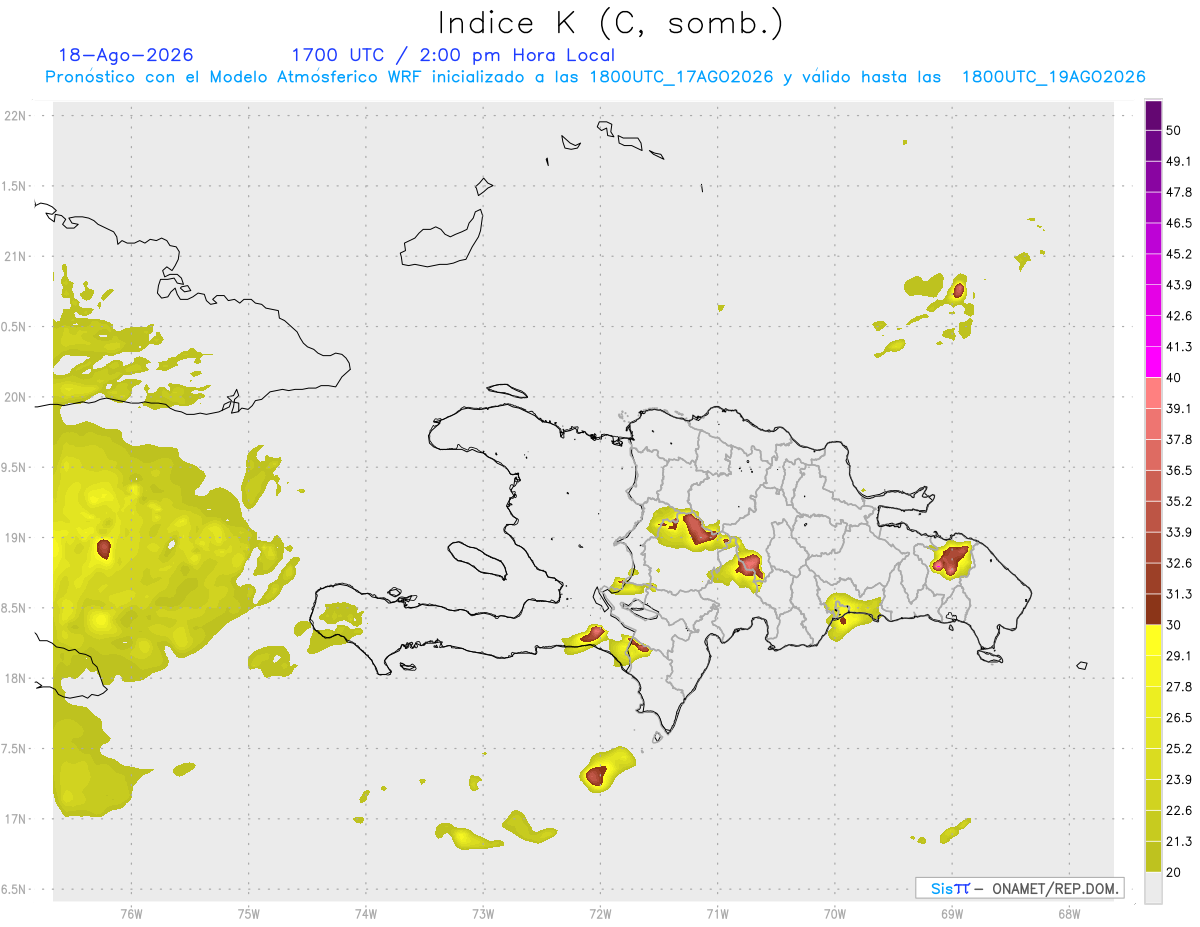Screen dimensions: 1200x927
Task: Click the 'SisTT - ONAMET/REP.DOM.' credit label
Action: coord(1020,888)
